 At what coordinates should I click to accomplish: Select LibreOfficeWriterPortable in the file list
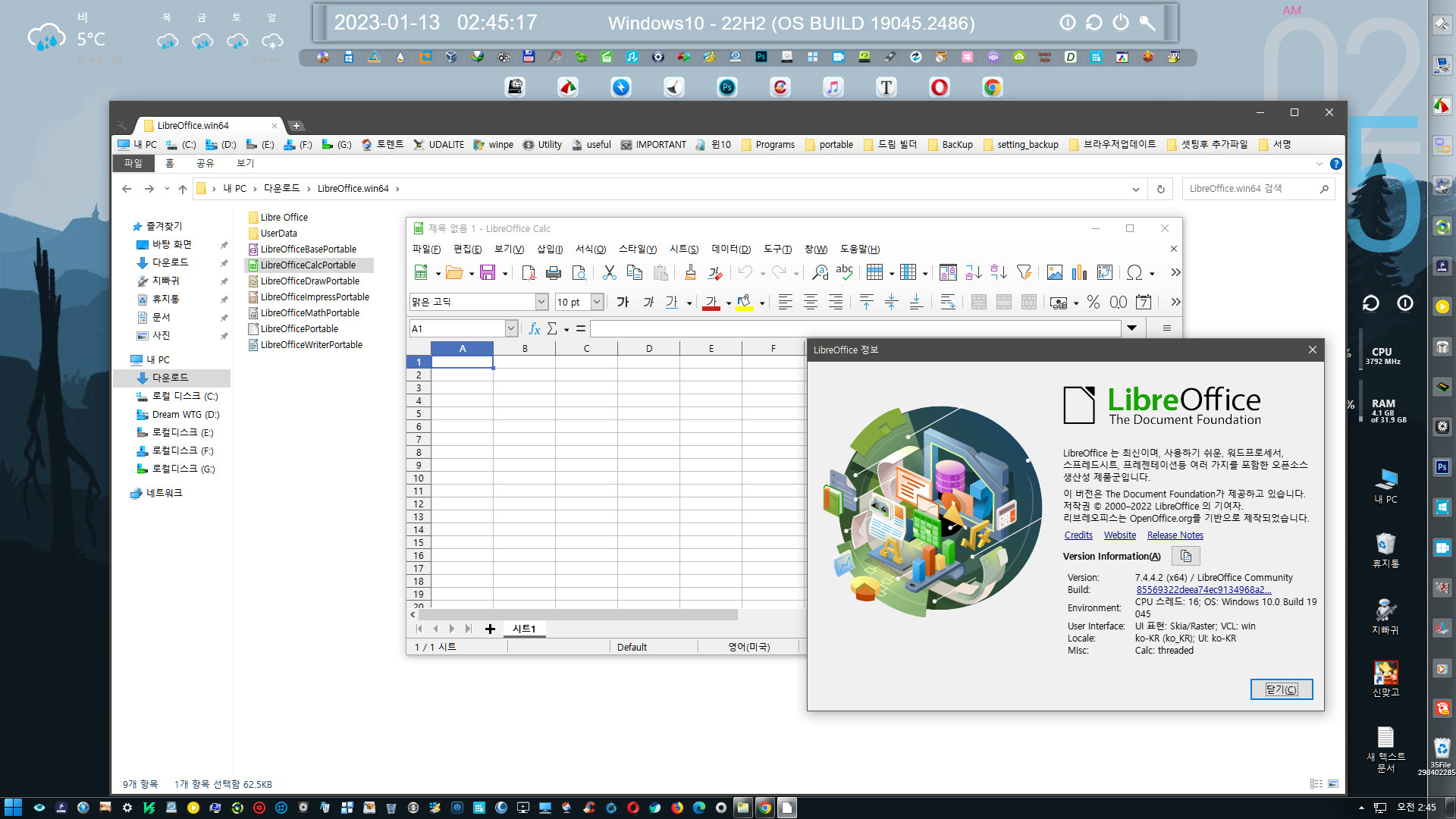pos(311,345)
